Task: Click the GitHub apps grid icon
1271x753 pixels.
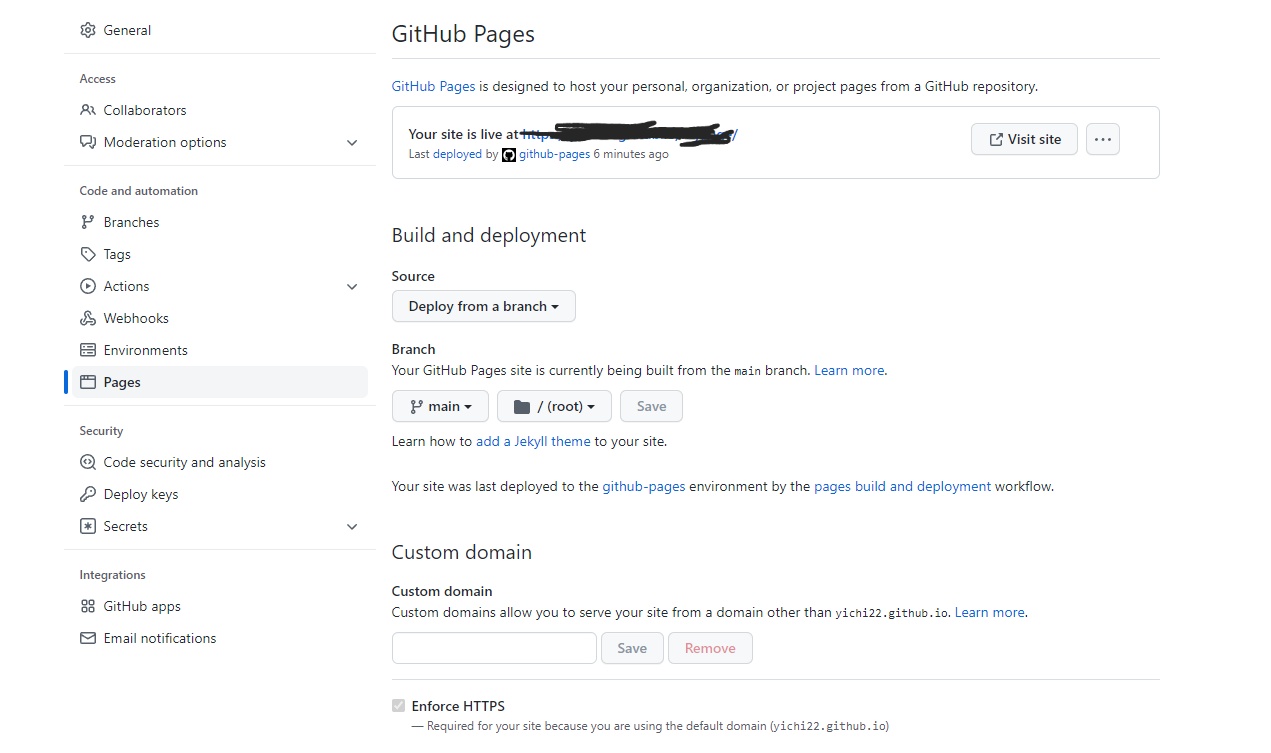Action: click(88, 606)
